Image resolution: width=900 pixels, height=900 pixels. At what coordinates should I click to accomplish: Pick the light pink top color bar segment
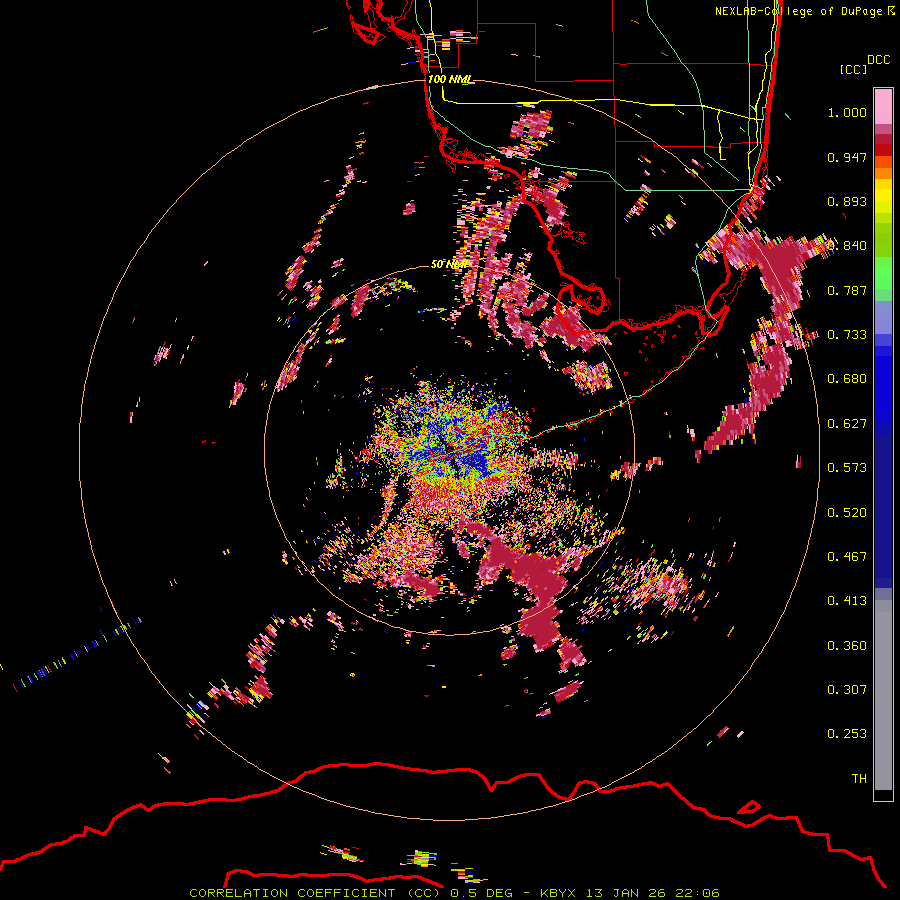pyautogui.click(x=883, y=106)
